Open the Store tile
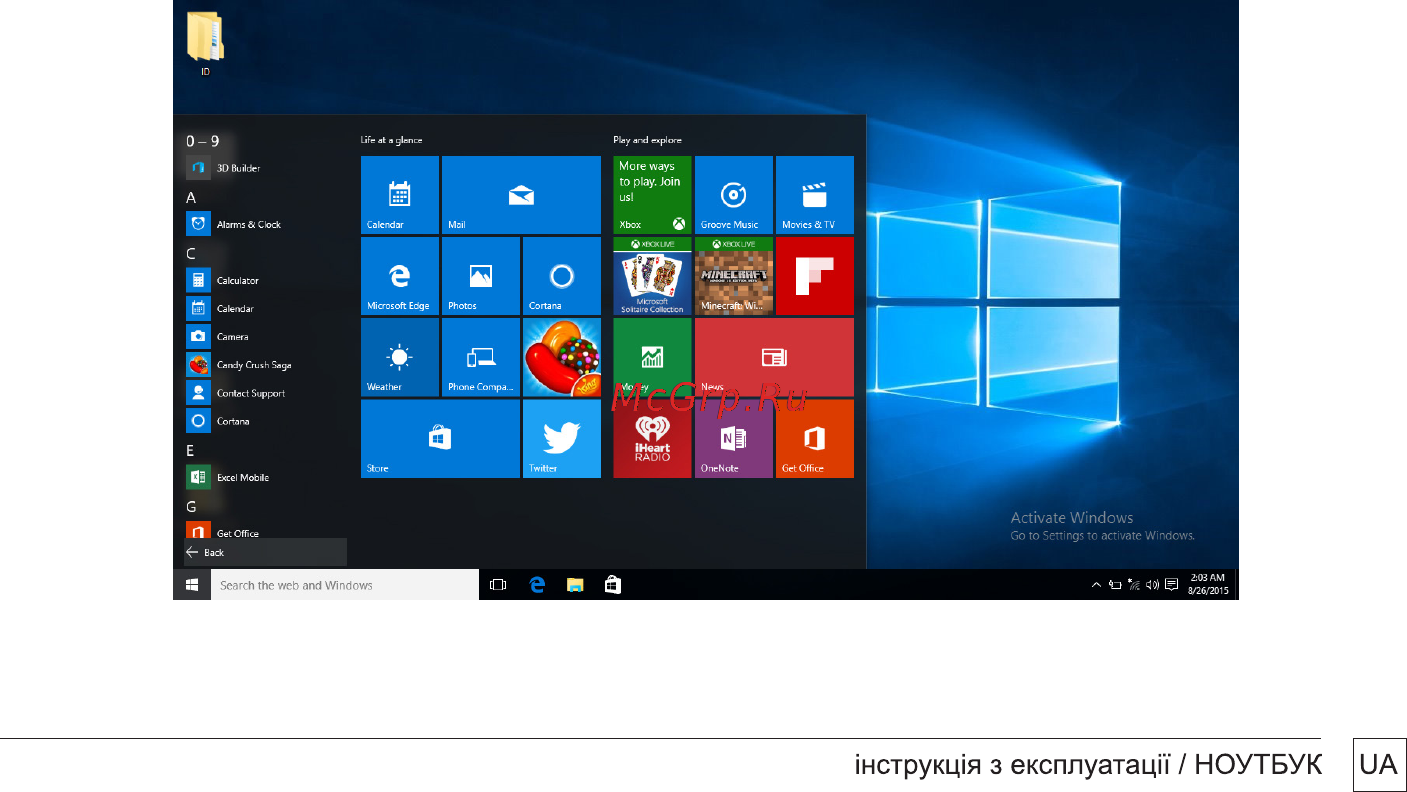This screenshot has height=792, width=1407. (440, 438)
